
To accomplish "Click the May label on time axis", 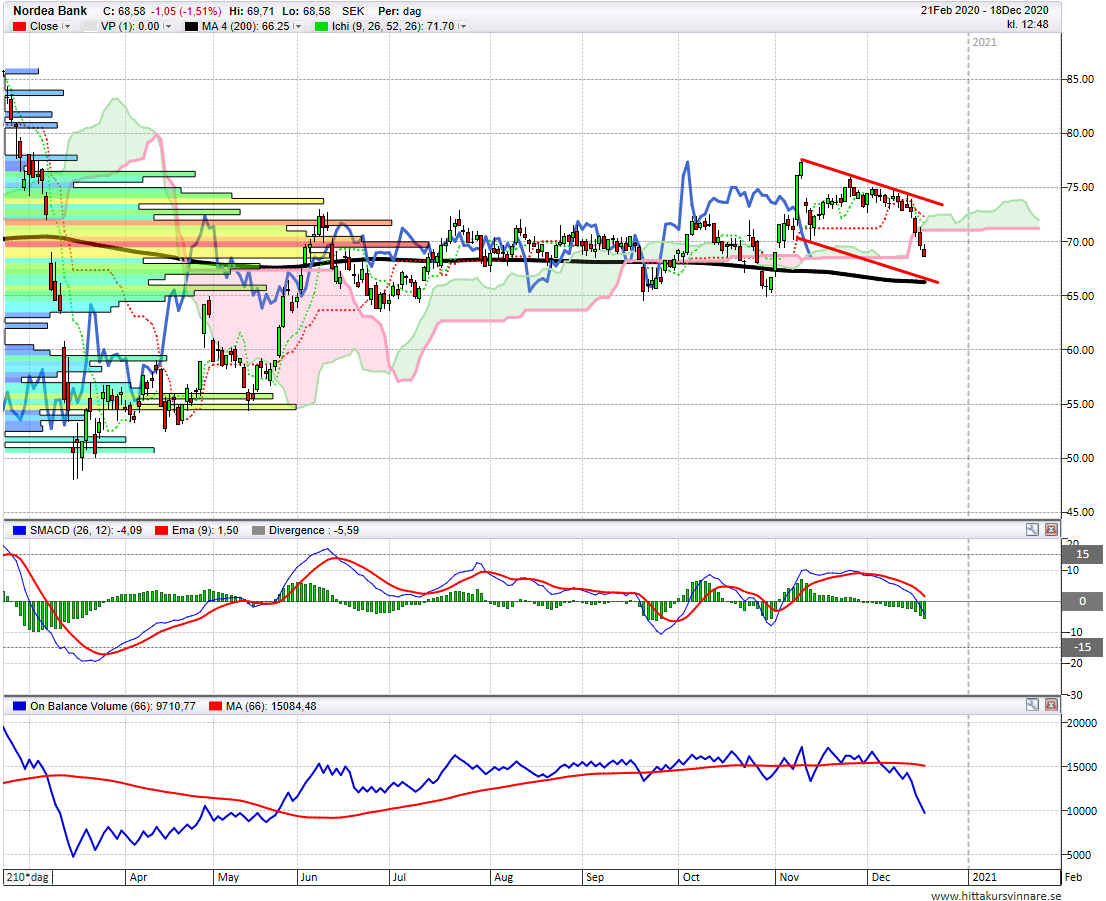I will pyautogui.click(x=229, y=877).
